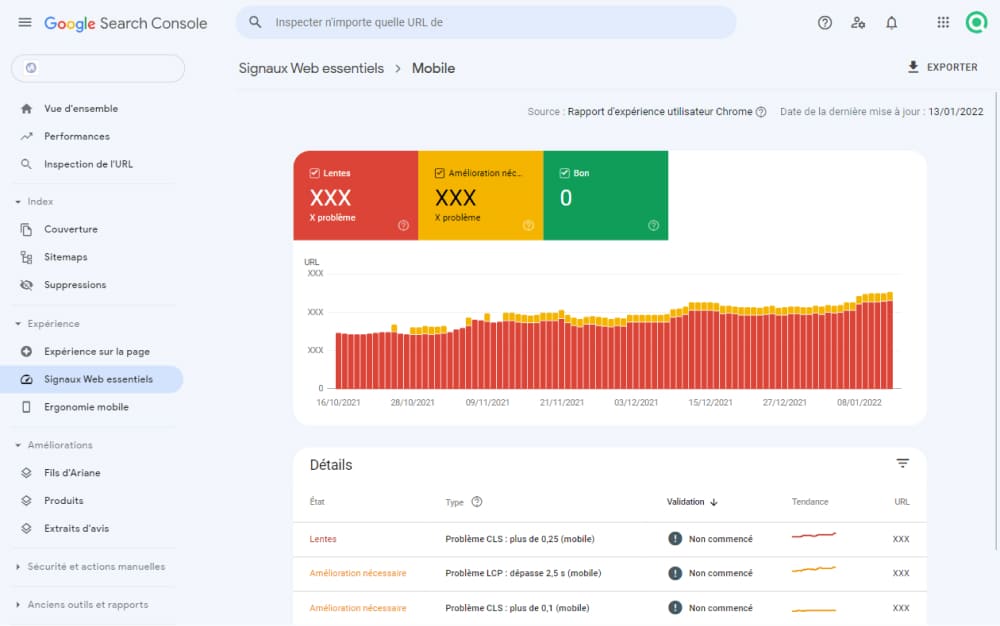
Task: Click the Extraits d'avis layers icon
Action: (x=26, y=528)
